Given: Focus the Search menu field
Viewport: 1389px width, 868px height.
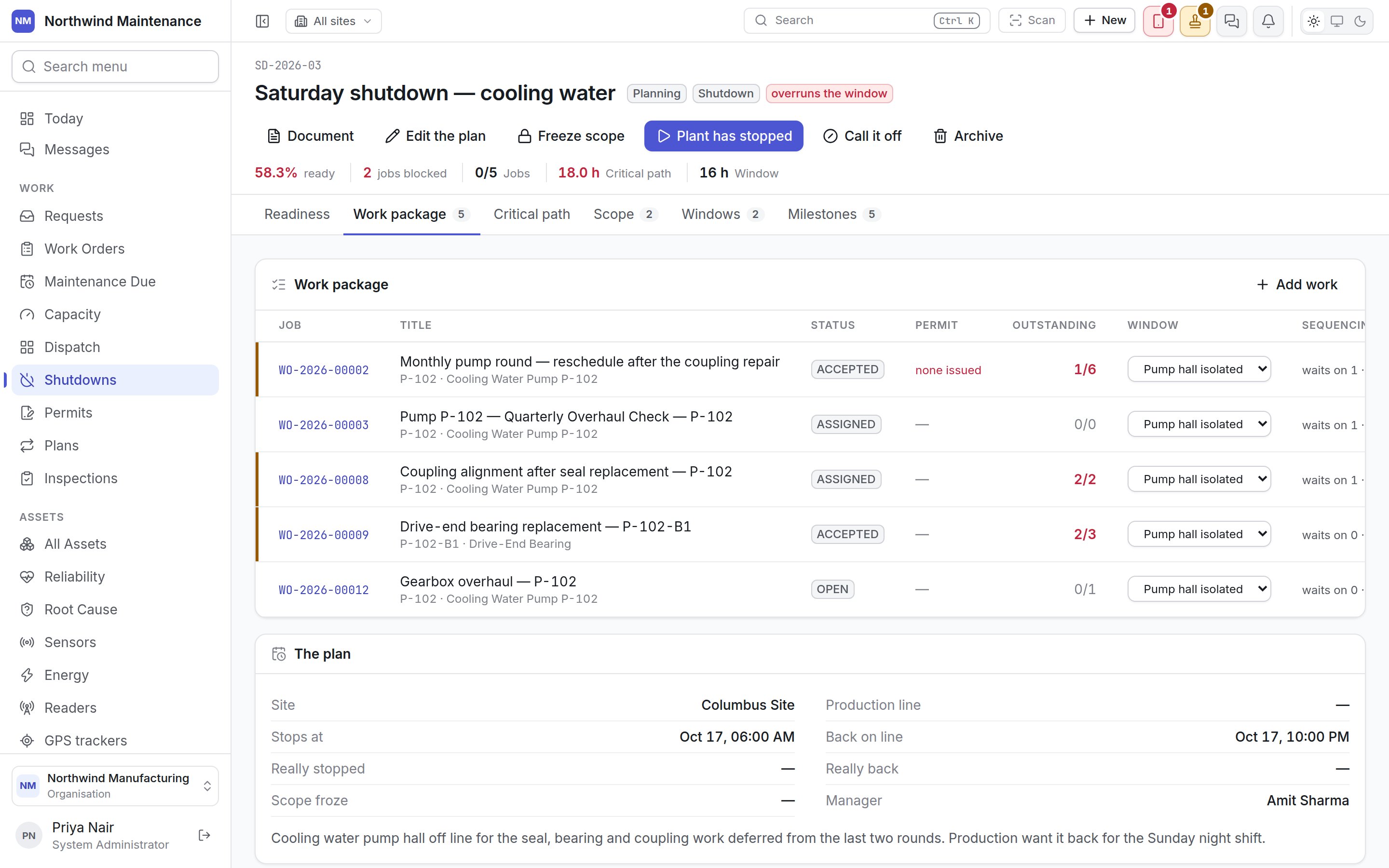Looking at the screenshot, I should (115, 67).
